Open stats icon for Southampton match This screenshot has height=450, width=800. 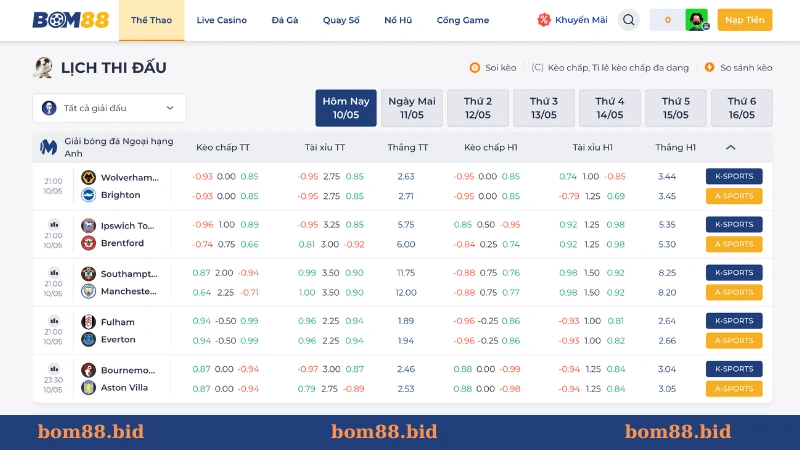click(x=54, y=272)
